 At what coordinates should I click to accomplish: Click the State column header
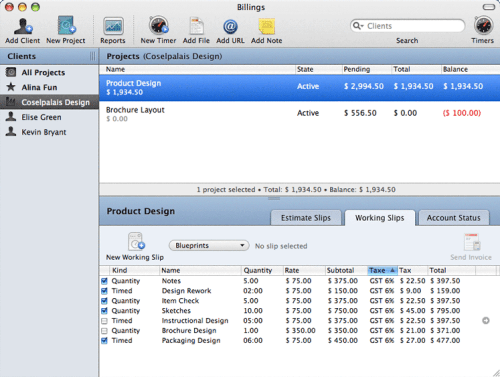319,69
